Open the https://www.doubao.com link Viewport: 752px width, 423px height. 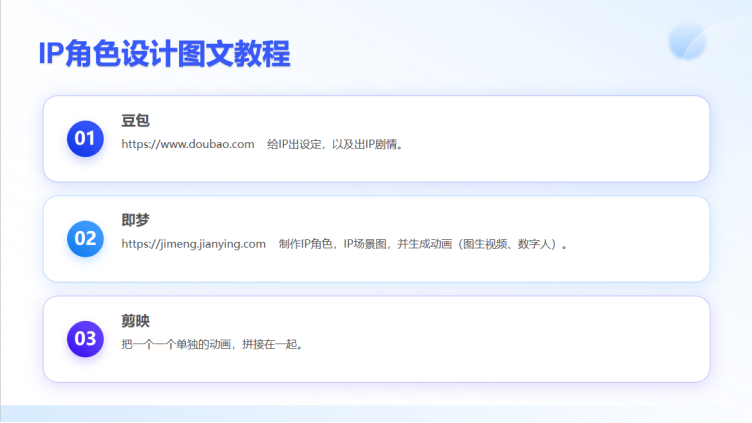188,144
